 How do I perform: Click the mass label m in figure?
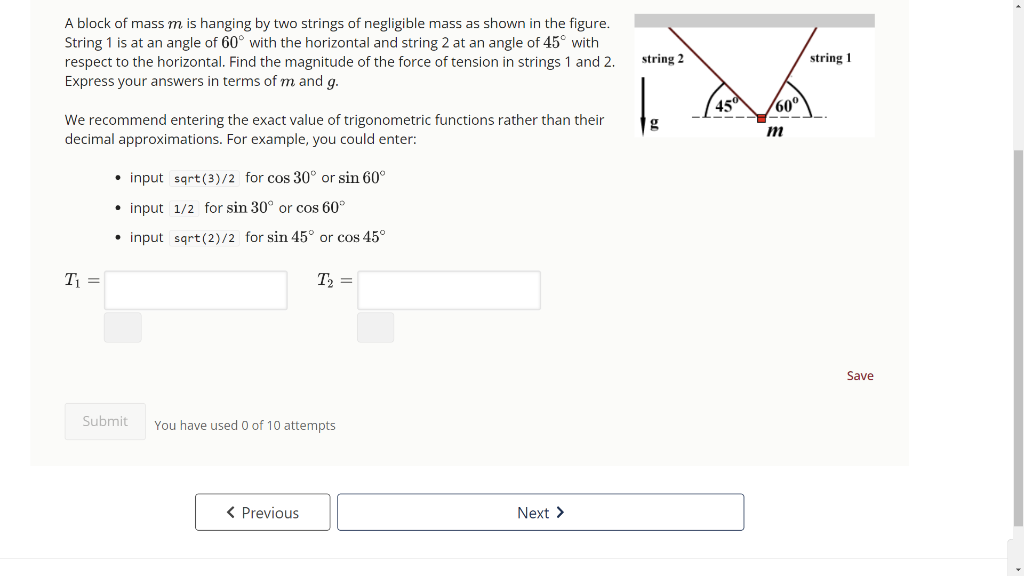pos(774,130)
